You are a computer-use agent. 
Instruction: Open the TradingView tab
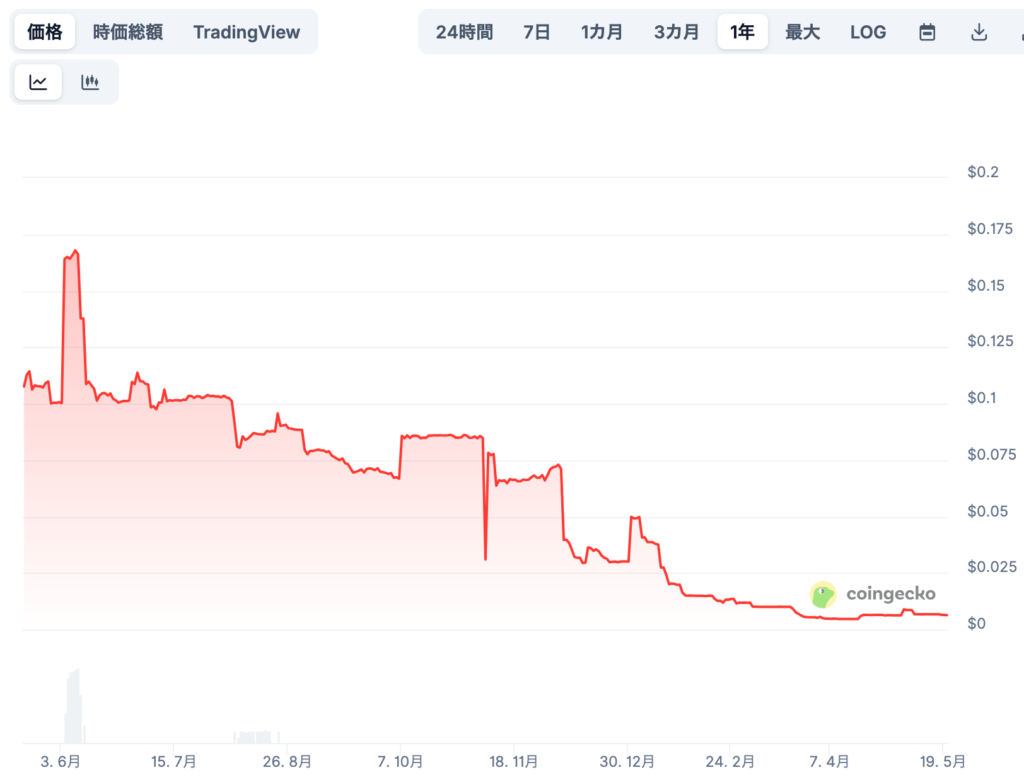pos(247,32)
